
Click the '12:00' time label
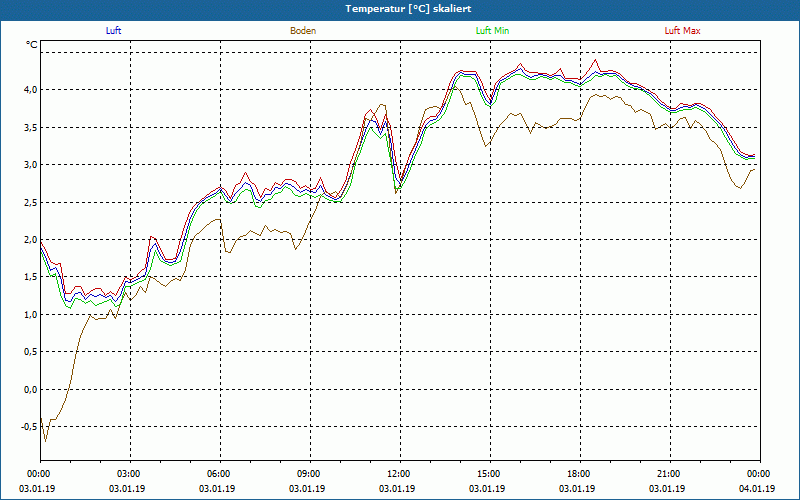pyautogui.click(x=400, y=474)
